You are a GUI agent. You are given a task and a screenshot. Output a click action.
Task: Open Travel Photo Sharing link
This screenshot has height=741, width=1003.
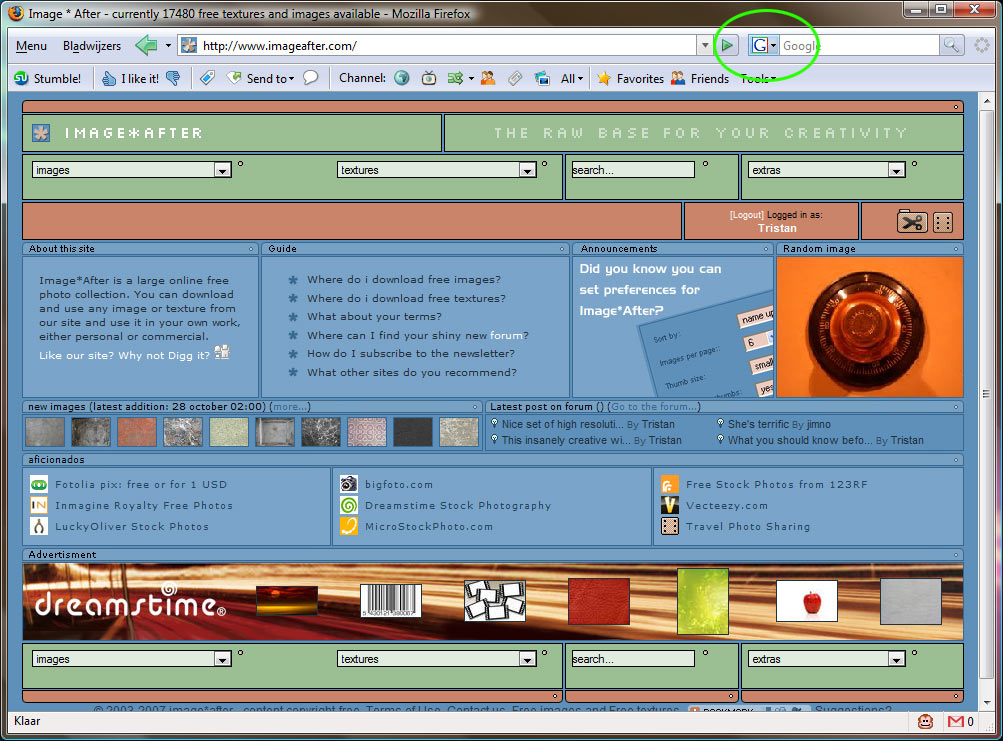748,527
